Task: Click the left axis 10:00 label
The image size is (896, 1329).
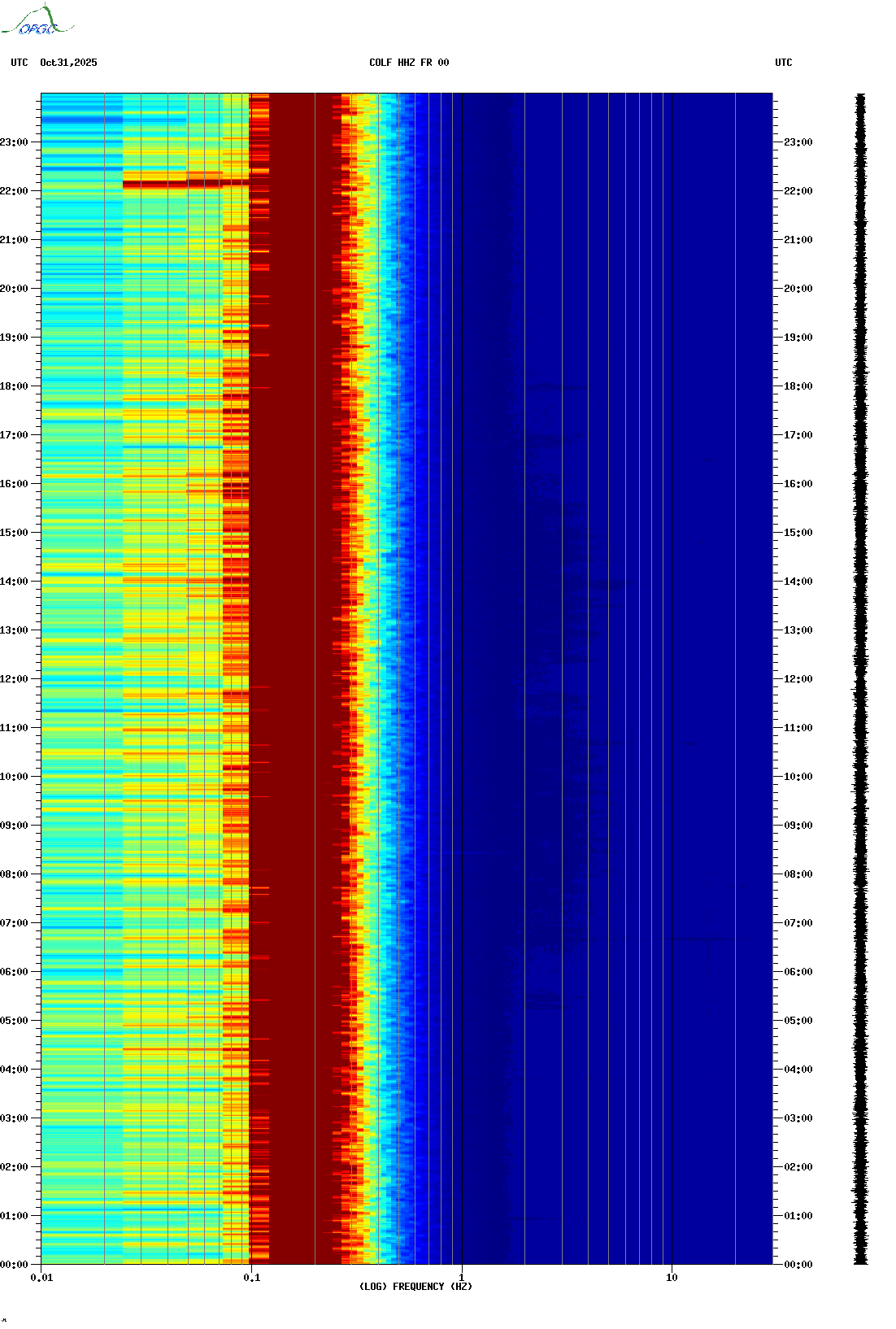Action: pyautogui.click(x=14, y=777)
